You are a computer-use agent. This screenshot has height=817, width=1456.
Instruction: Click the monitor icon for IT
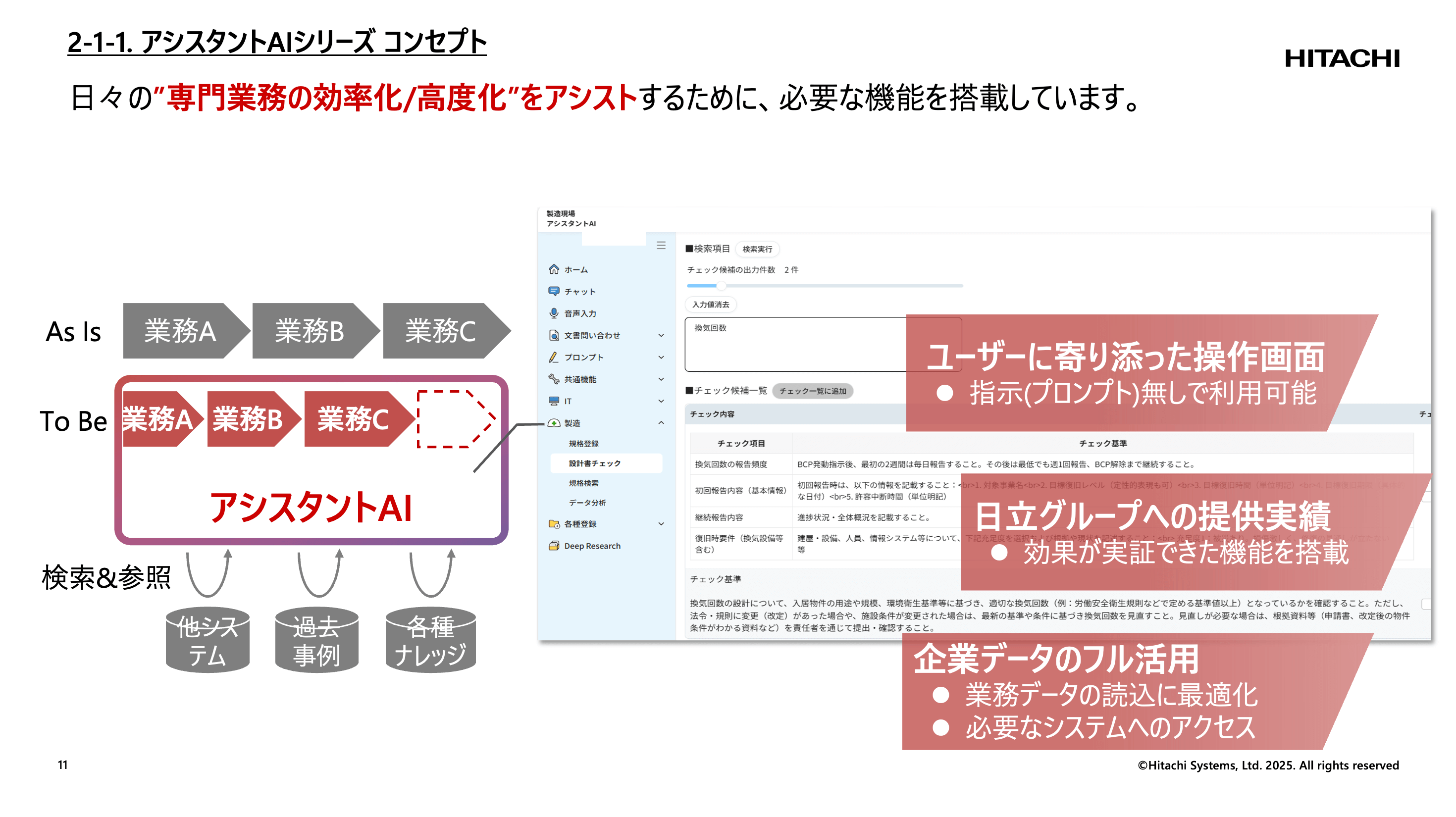click(x=553, y=401)
